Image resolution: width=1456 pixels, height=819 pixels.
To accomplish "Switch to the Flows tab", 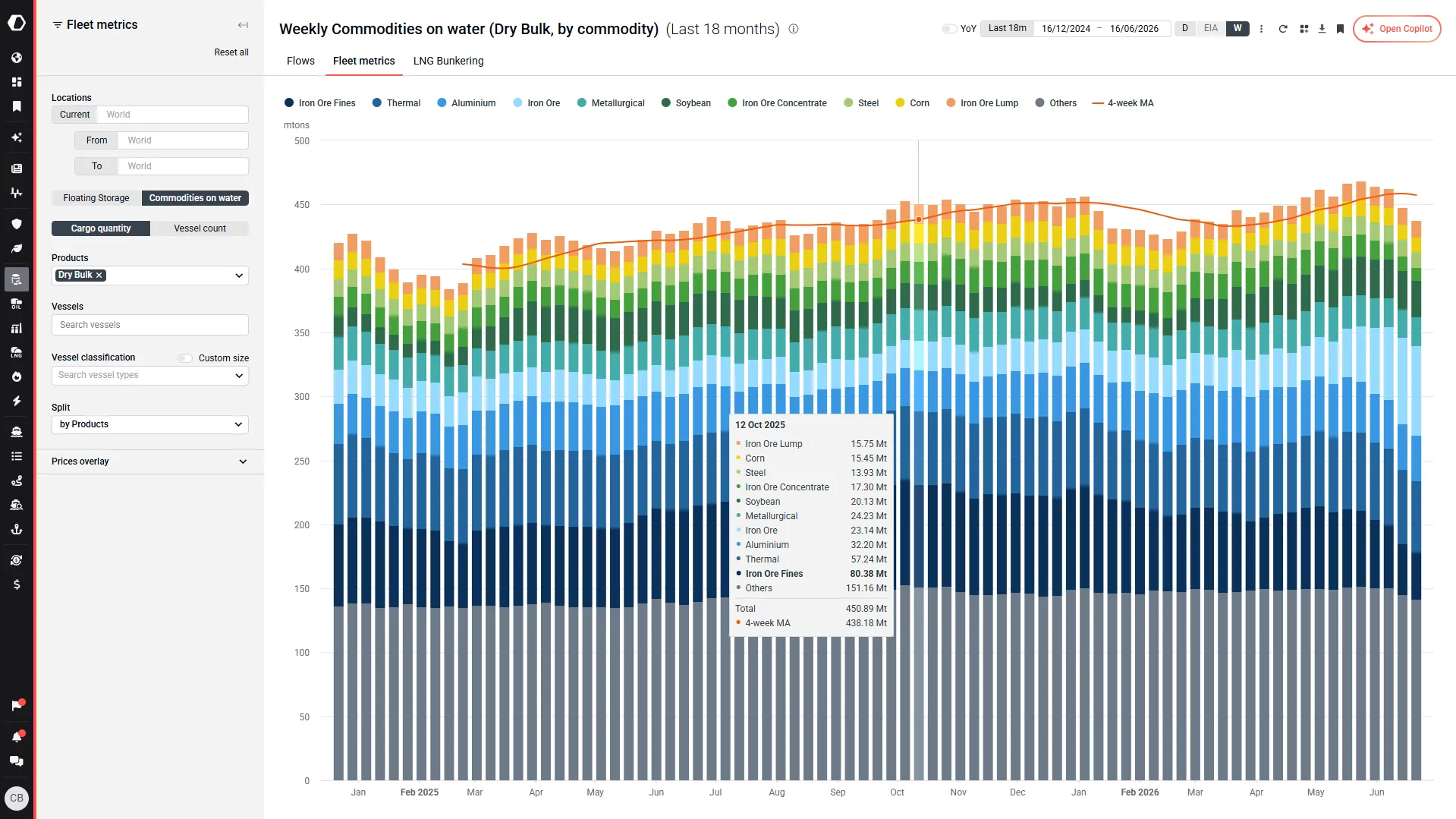I will coord(300,61).
